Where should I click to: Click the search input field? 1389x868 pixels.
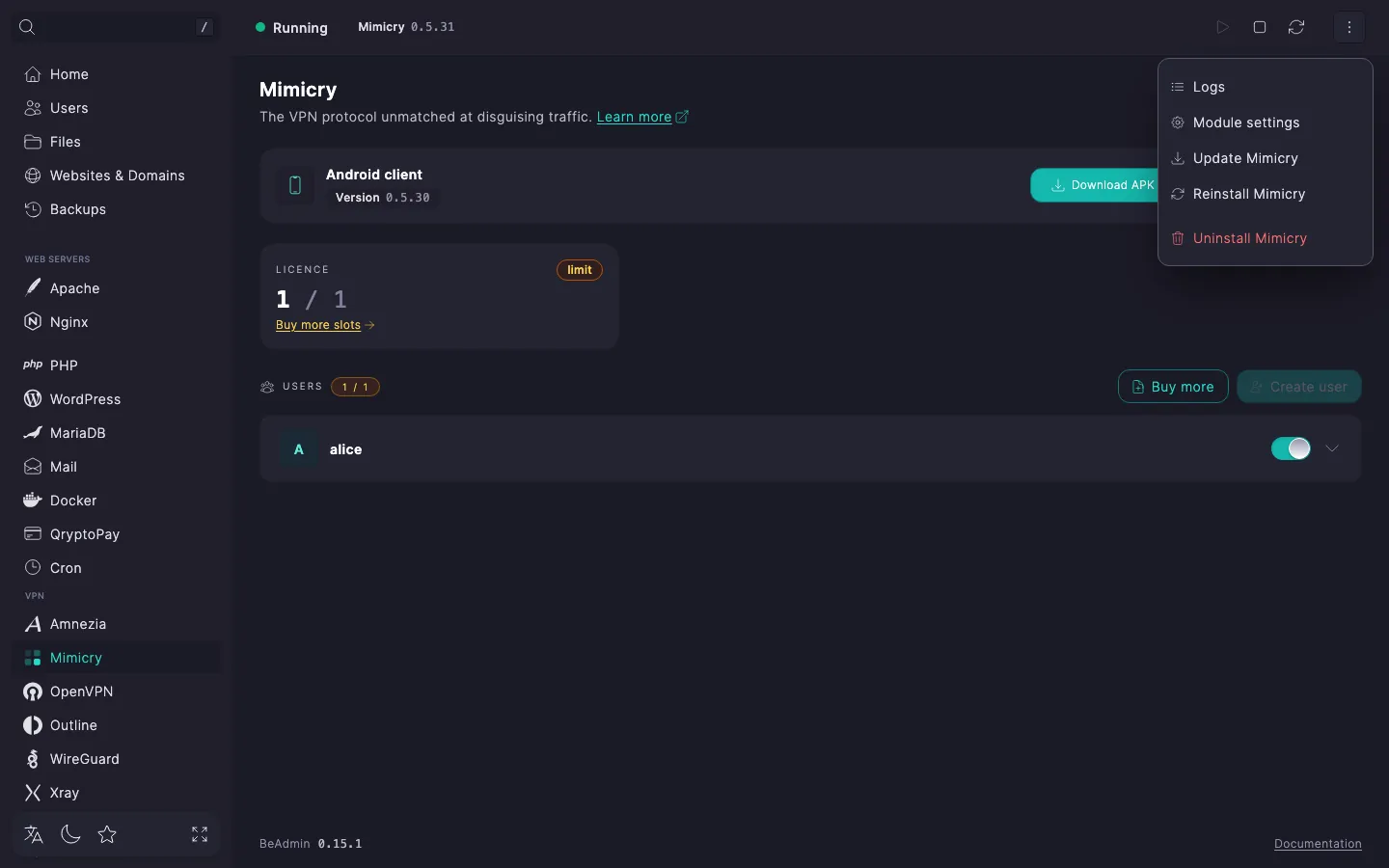coord(116,27)
